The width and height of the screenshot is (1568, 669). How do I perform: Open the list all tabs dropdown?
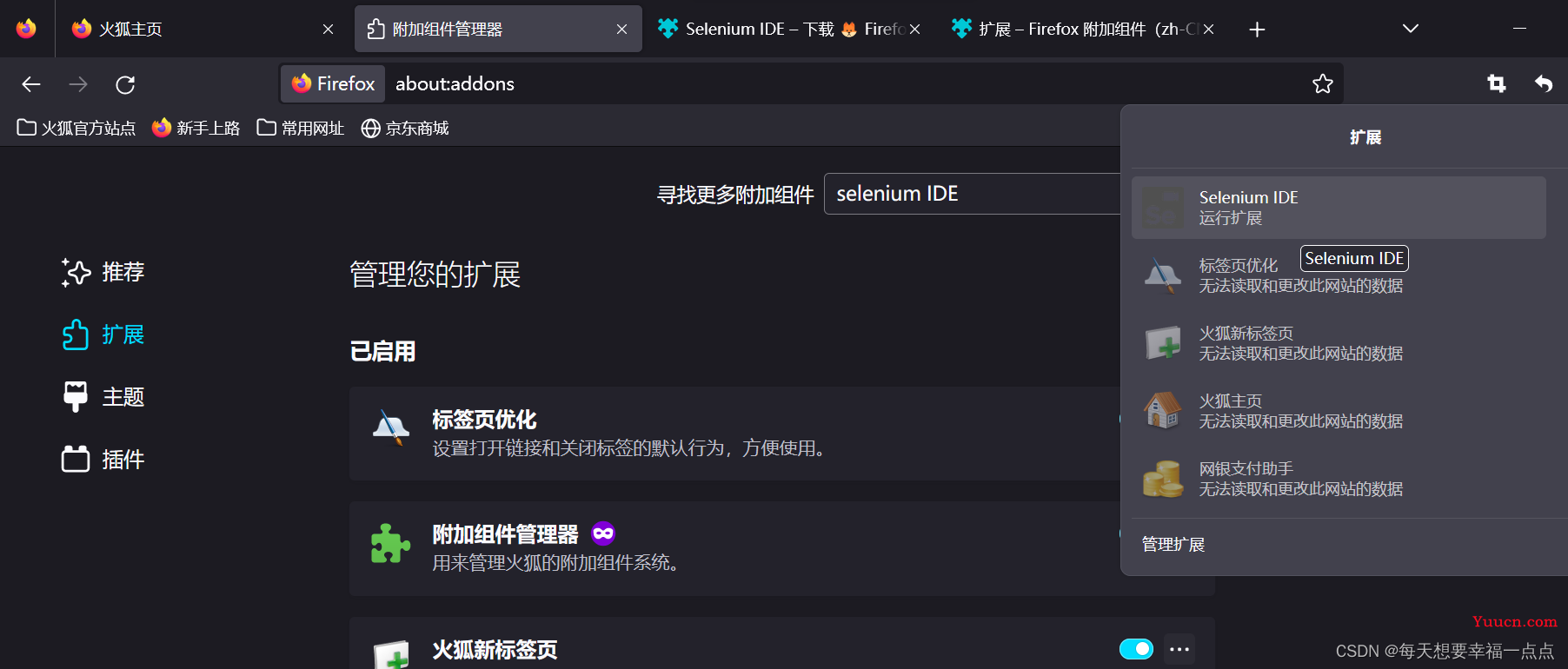tap(1411, 29)
